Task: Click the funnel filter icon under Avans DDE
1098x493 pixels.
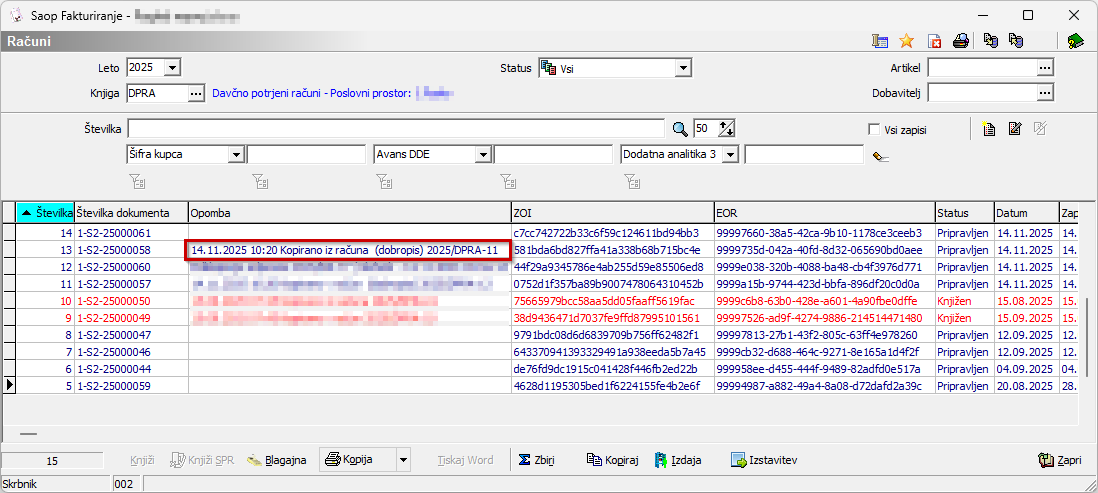Action: 384,182
